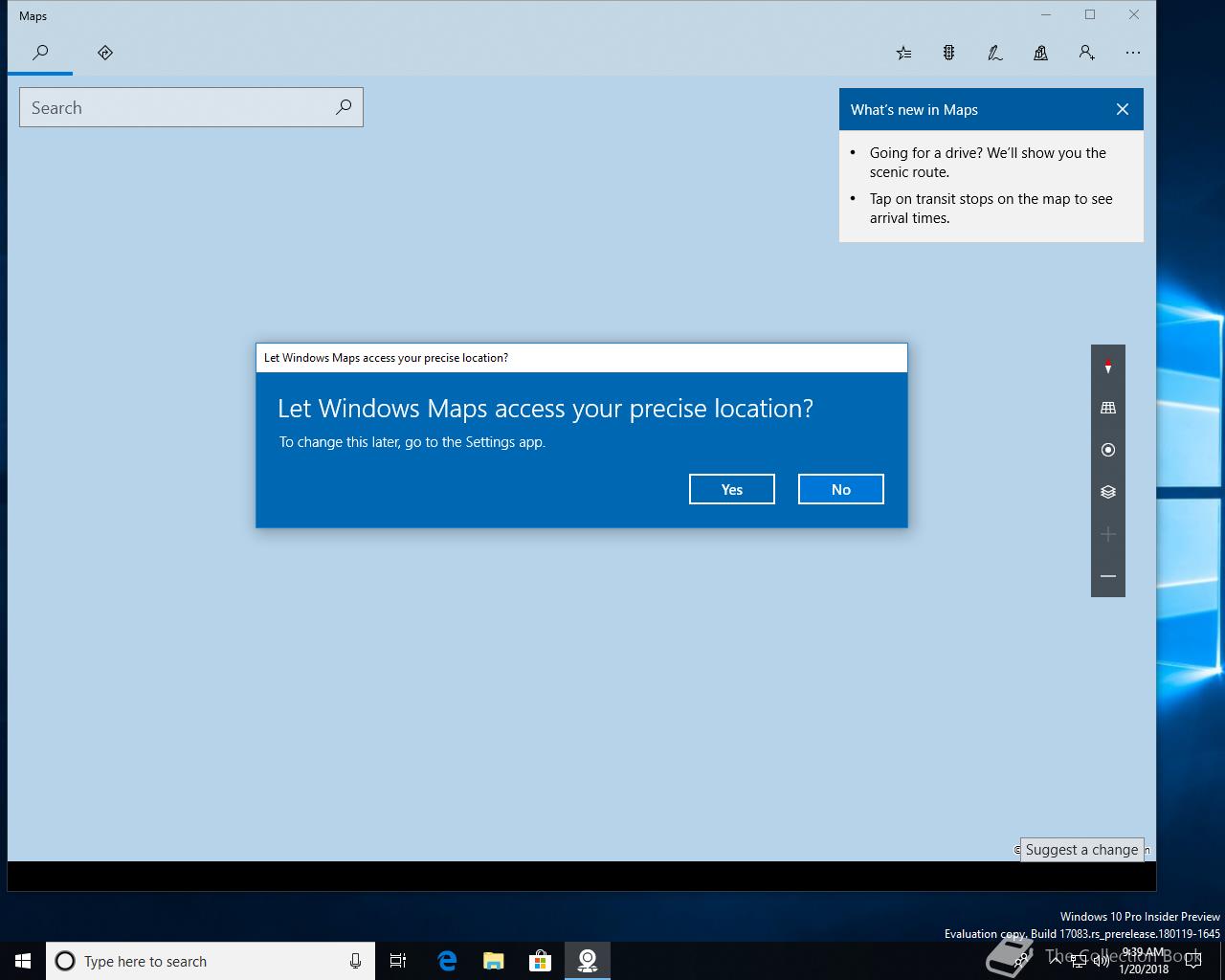The width and height of the screenshot is (1225, 980).
Task: Close the What's new in Maps panel
Action: 1123,109
